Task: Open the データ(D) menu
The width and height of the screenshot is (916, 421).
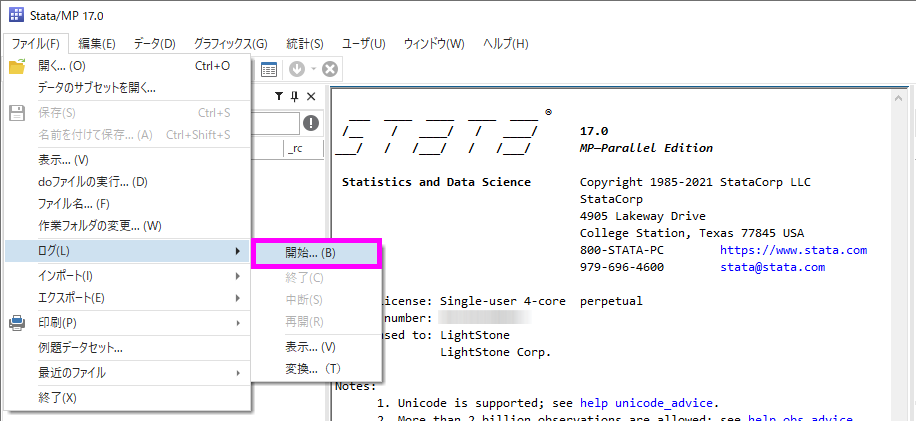Action: point(154,43)
